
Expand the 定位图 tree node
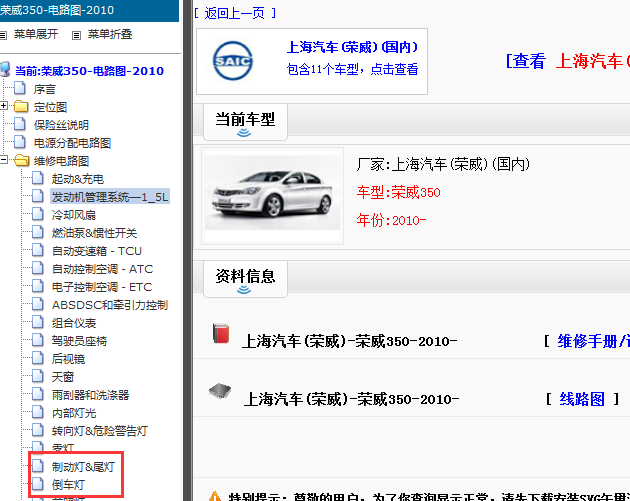pyautogui.click(x=4, y=106)
